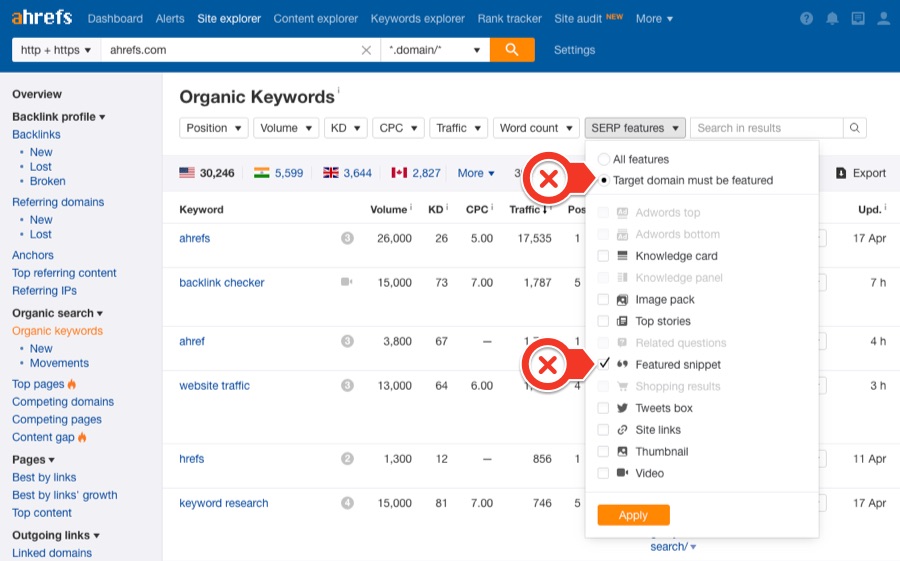Click SERP features badge for ahref keyword
The height and width of the screenshot is (561, 900).
(347, 341)
